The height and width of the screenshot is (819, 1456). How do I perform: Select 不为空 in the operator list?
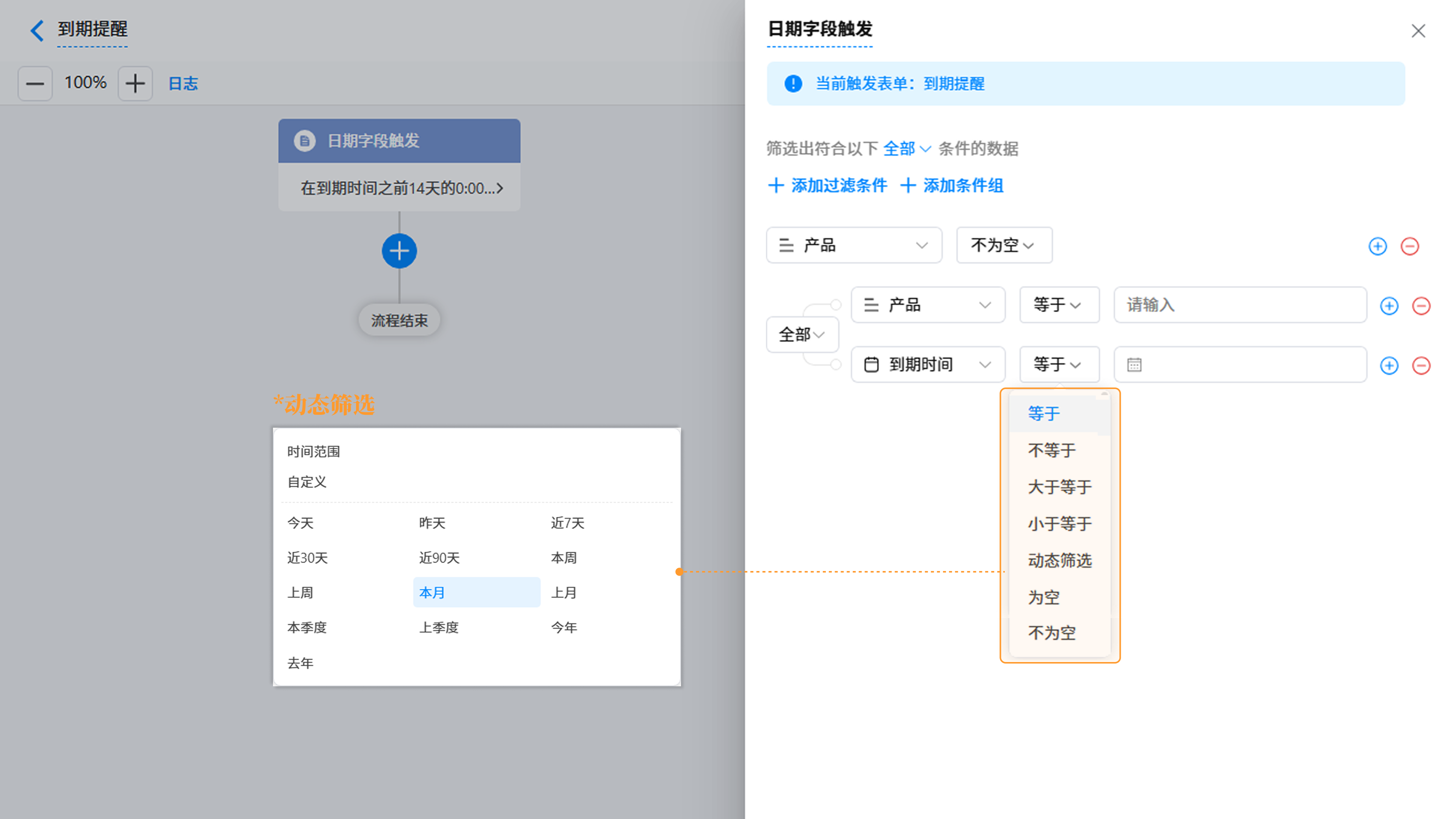tap(1059, 633)
